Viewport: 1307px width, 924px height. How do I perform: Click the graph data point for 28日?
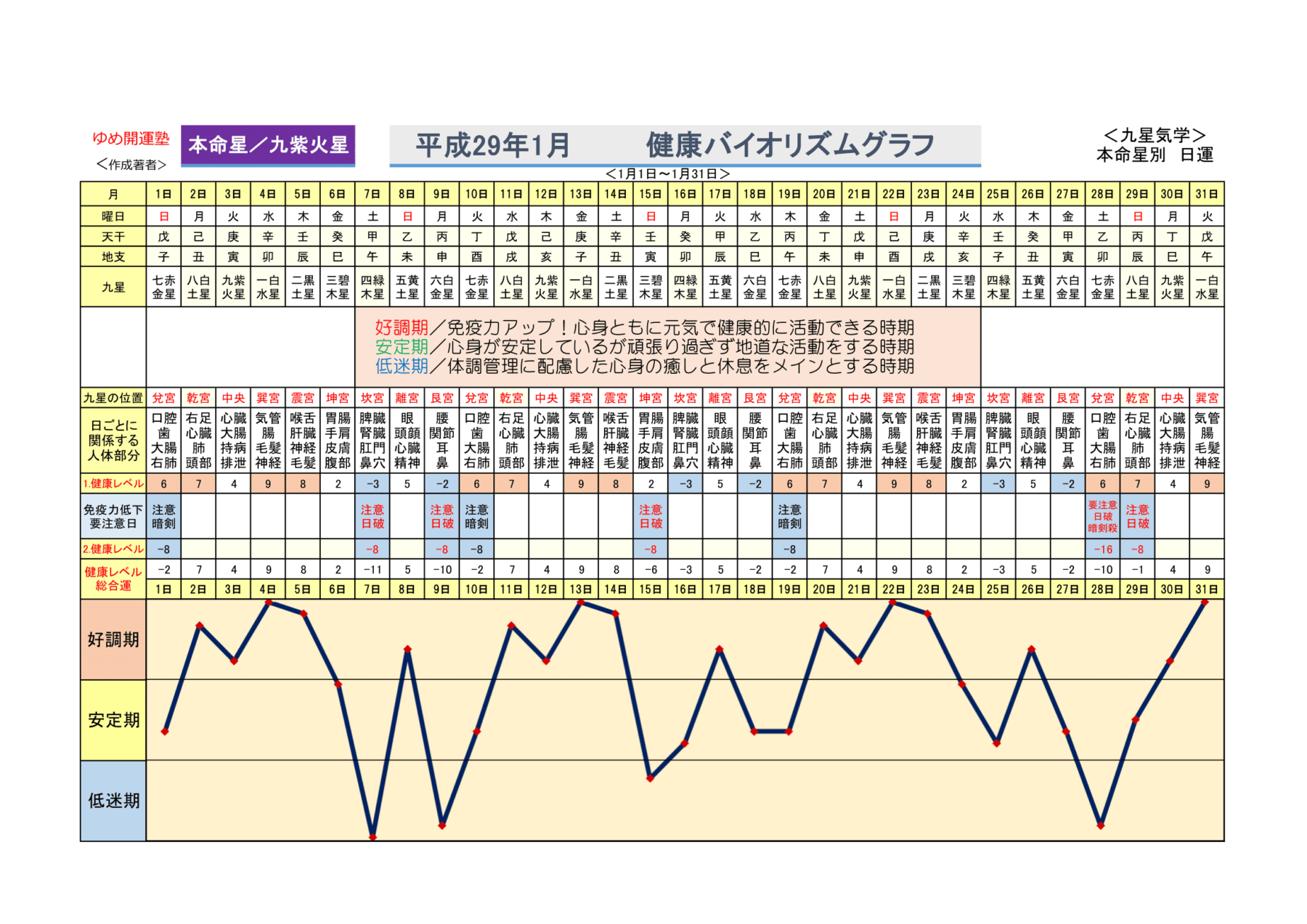[x=1102, y=825]
